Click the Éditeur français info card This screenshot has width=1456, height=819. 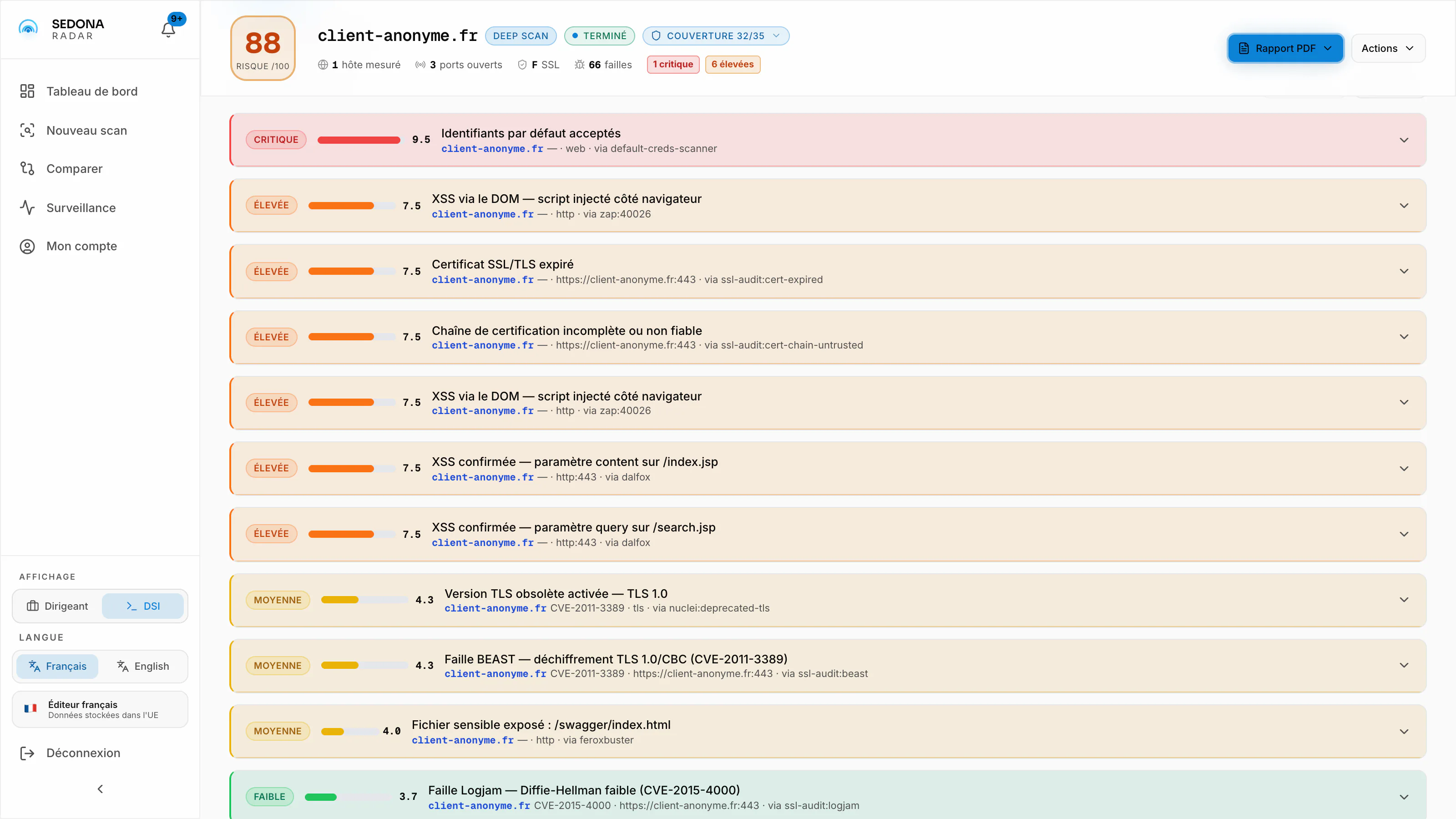(100, 709)
